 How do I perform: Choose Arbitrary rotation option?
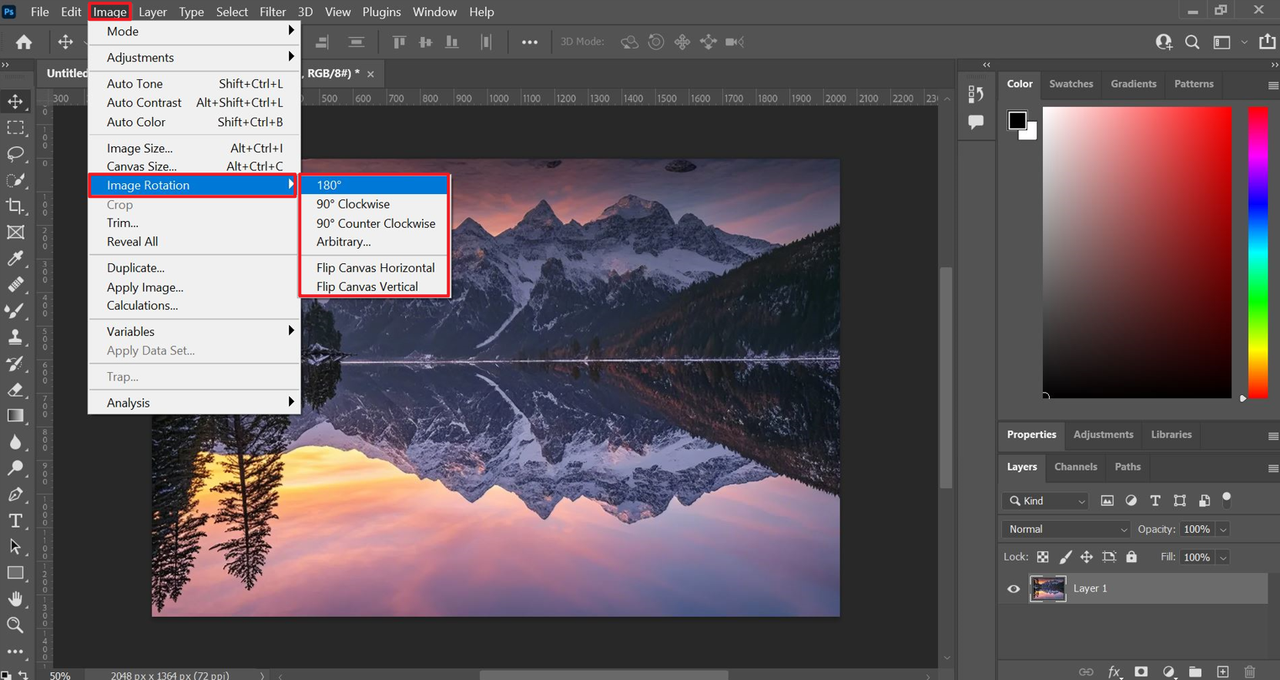374,242
